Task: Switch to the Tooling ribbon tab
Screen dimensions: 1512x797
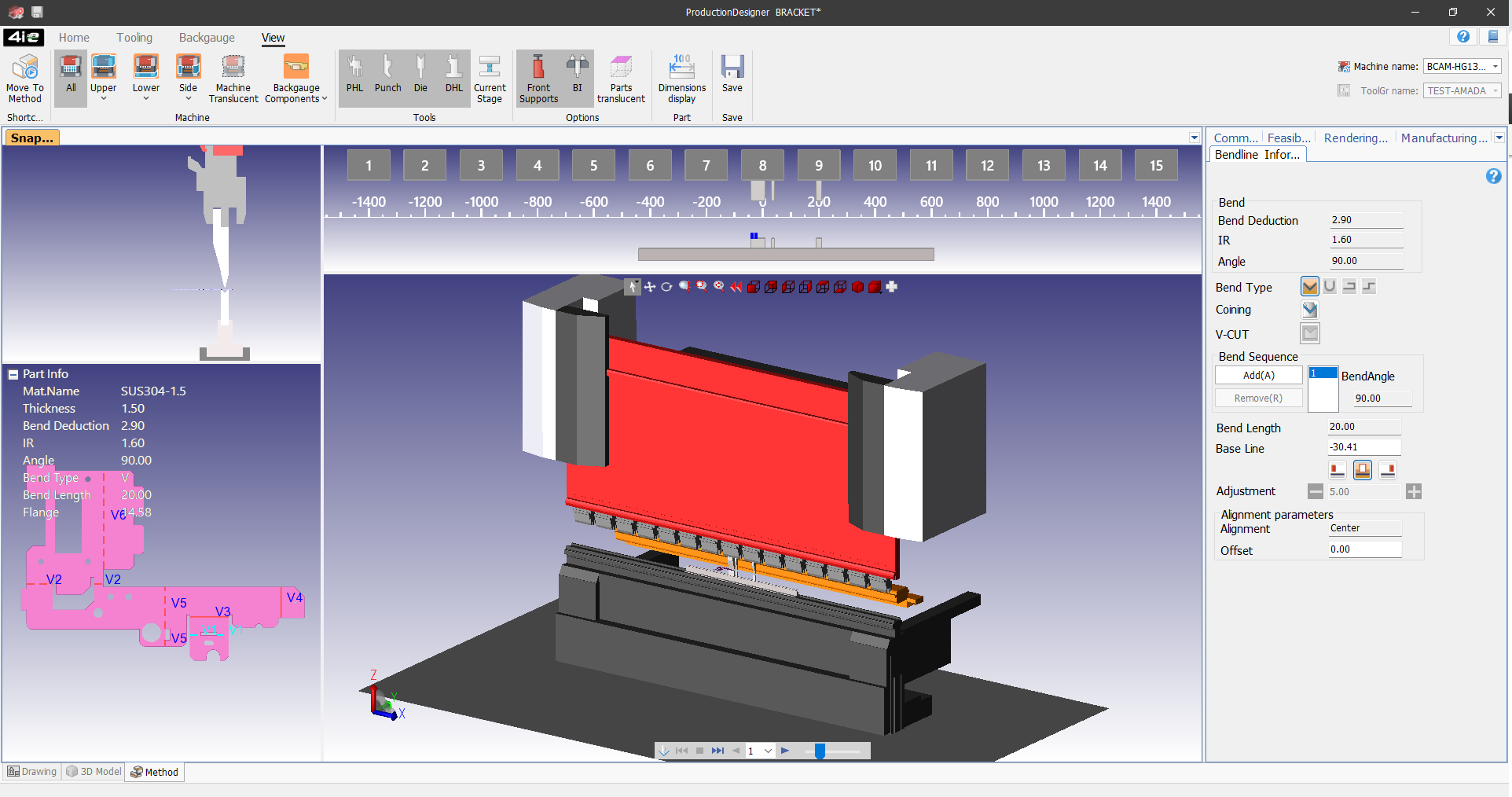Action: pyautogui.click(x=134, y=38)
